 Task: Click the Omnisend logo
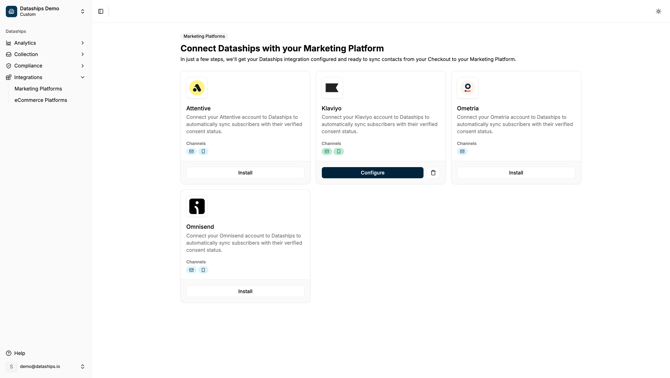point(197,206)
